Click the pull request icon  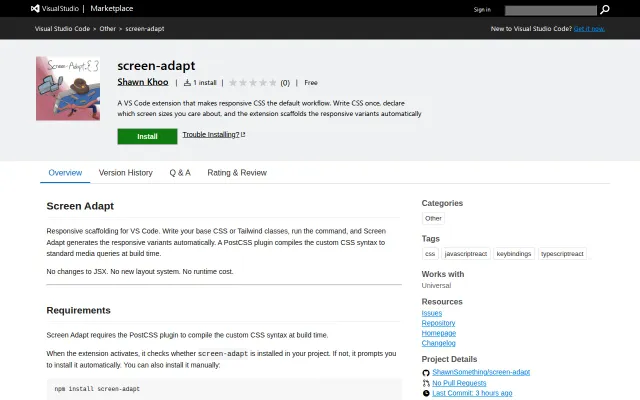(x=426, y=383)
